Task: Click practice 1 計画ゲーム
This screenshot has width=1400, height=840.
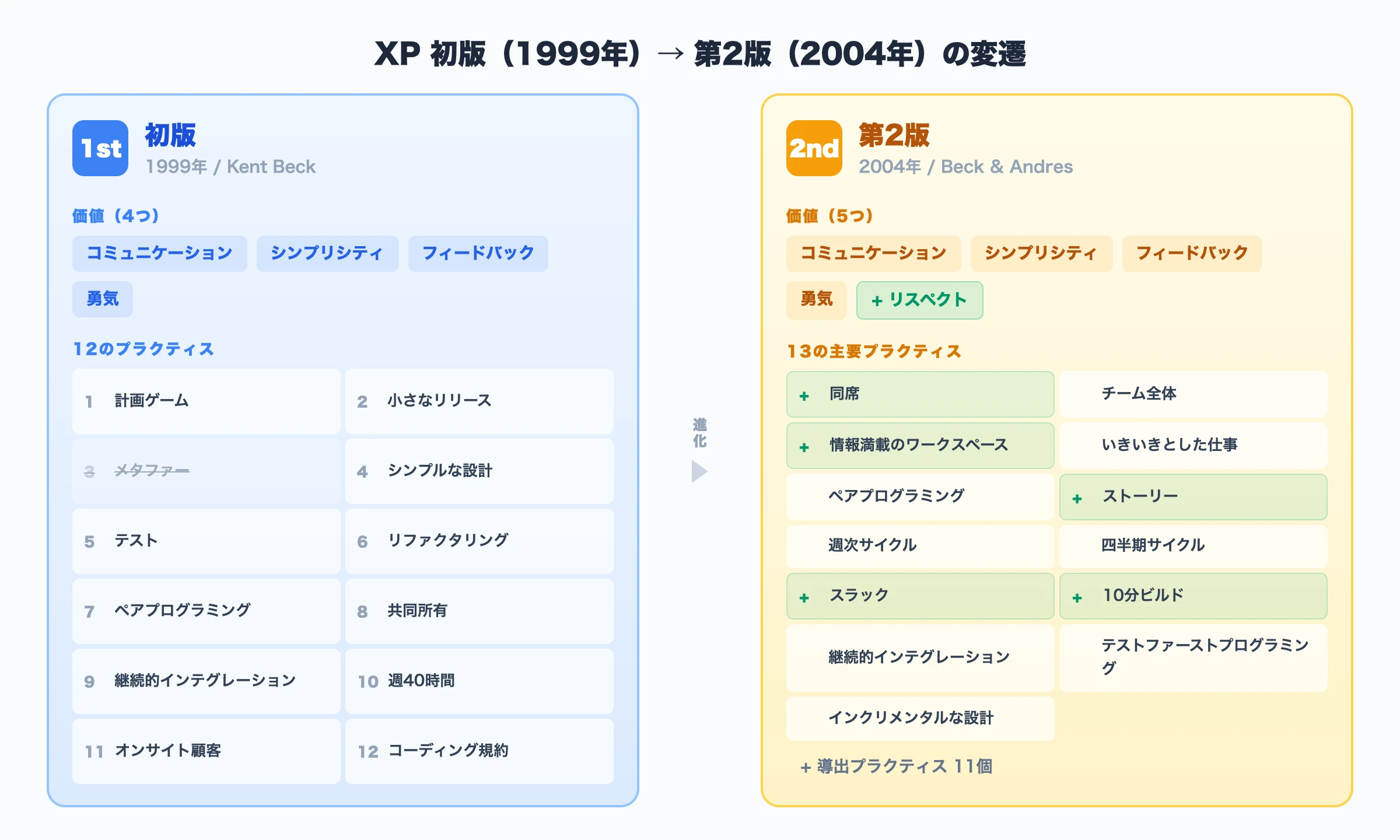Action: [206, 401]
